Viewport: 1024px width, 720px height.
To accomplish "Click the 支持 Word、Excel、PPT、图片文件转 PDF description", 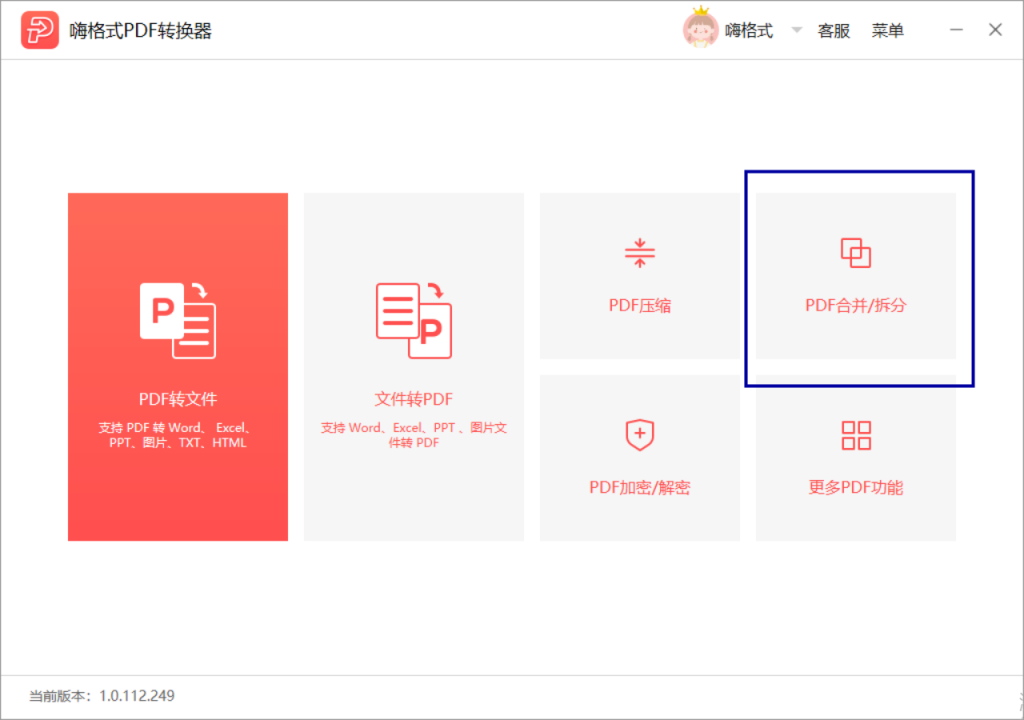I will click(413, 435).
